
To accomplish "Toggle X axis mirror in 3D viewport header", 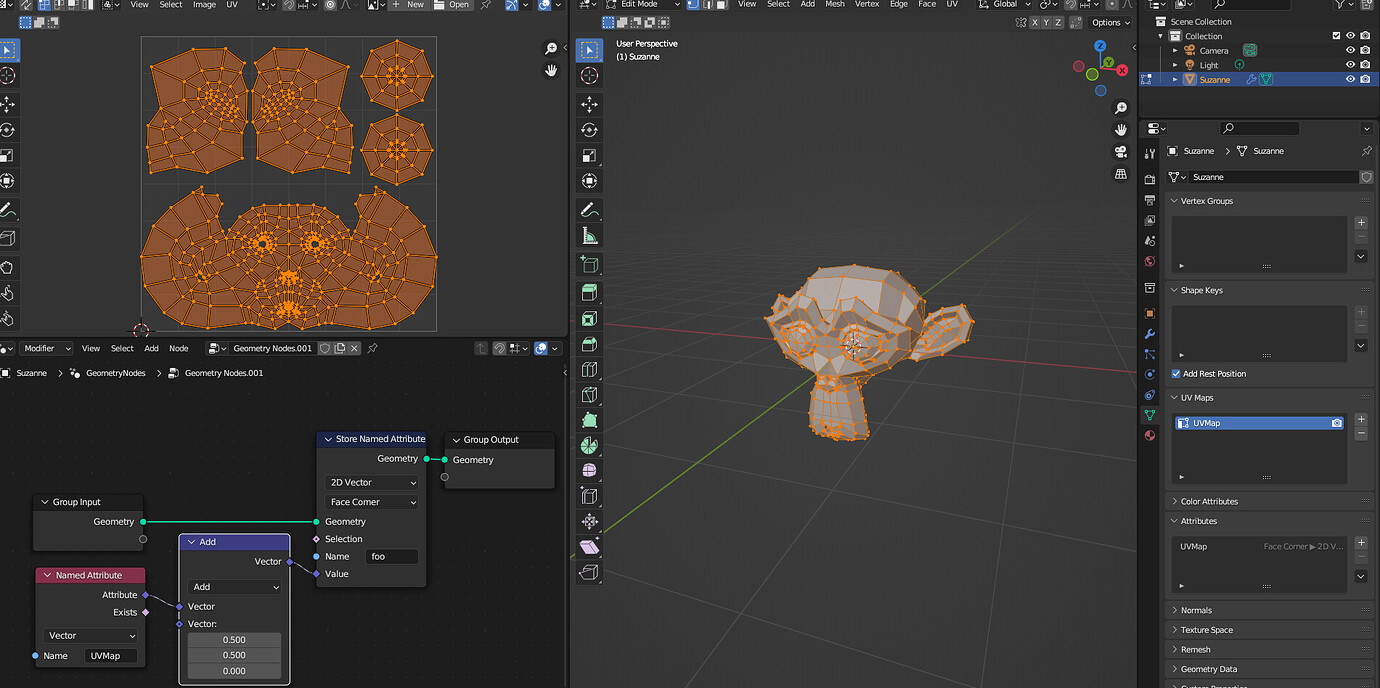I will tap(1034, 22).
